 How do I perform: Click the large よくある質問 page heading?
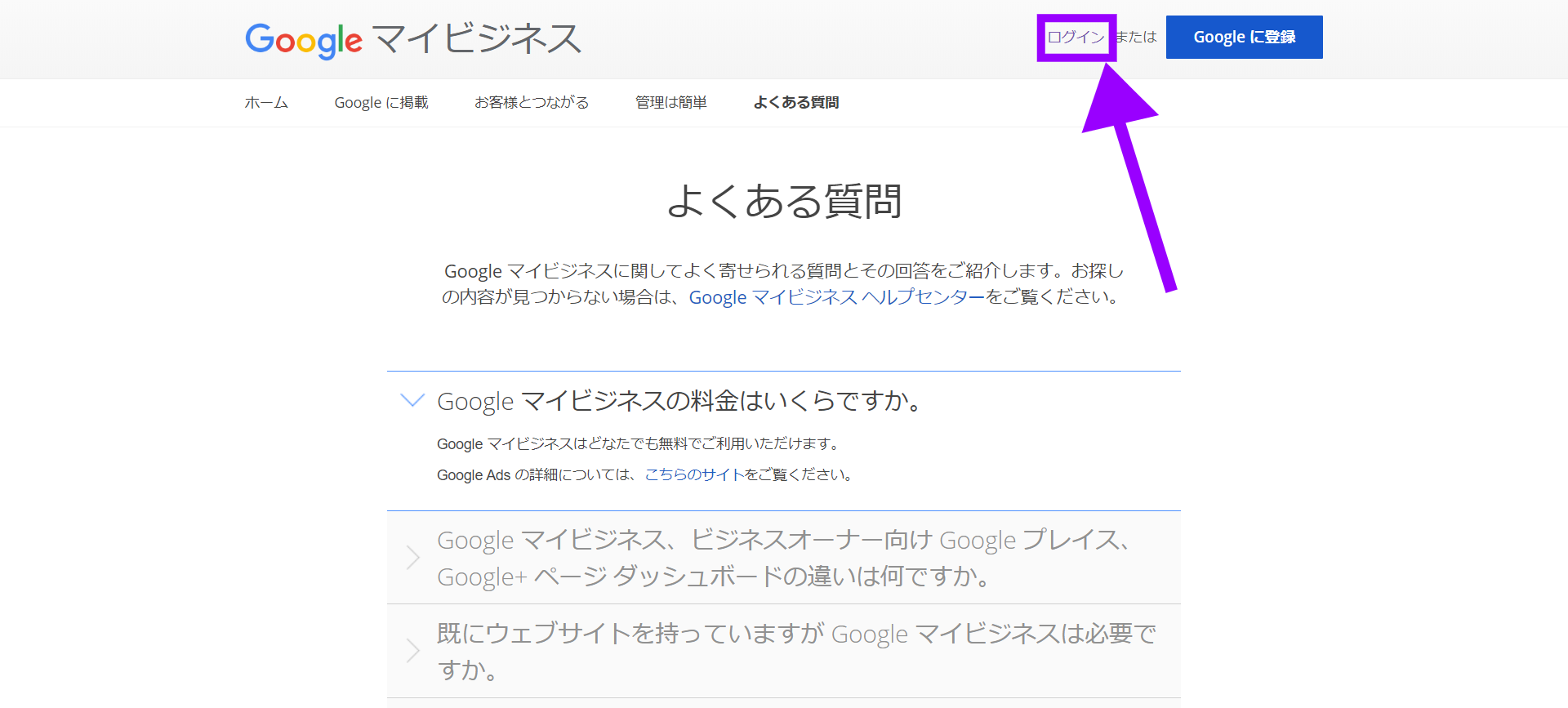coord(784,201)
